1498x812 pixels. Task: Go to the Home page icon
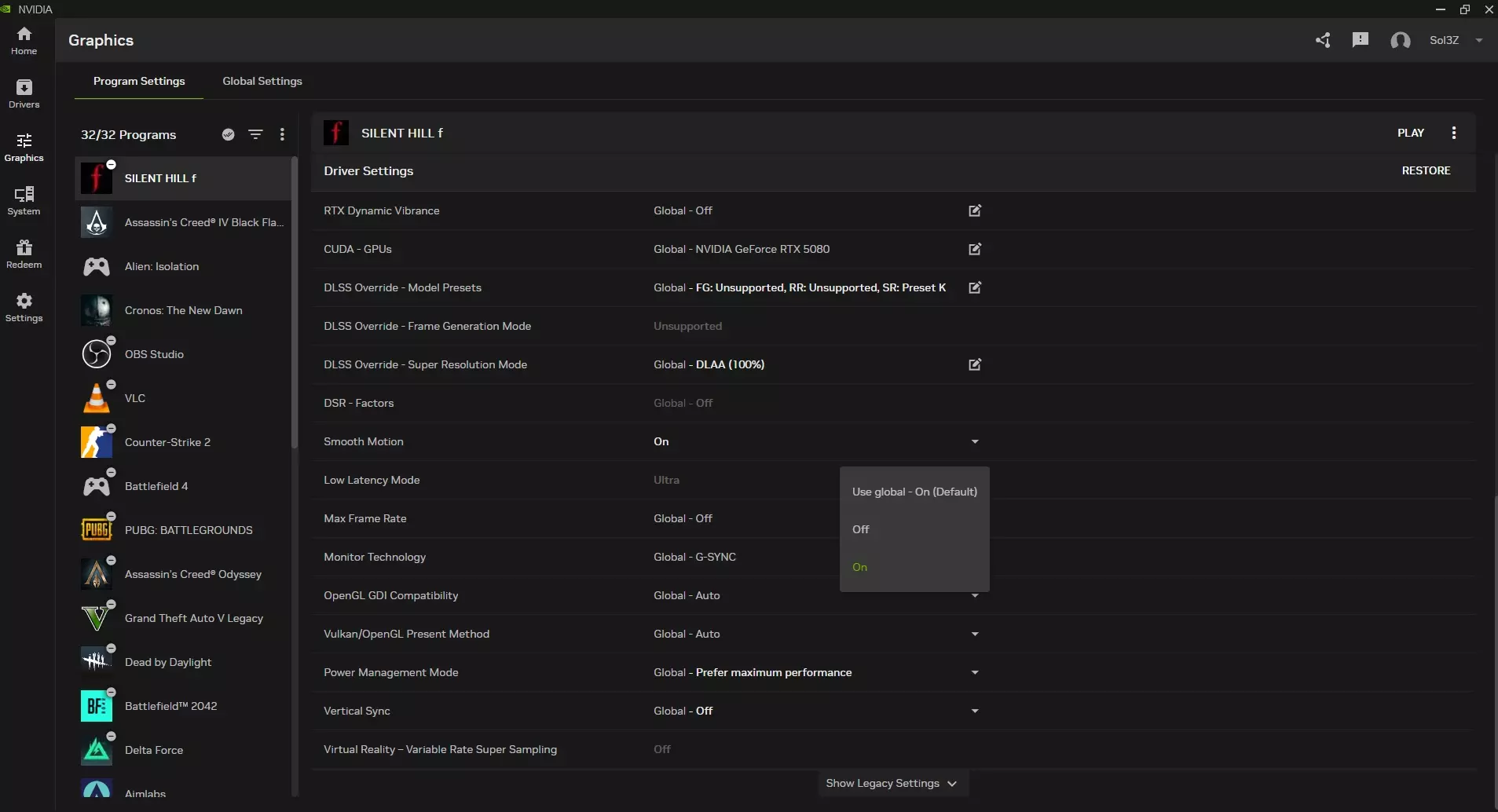[x=24, y=40]
